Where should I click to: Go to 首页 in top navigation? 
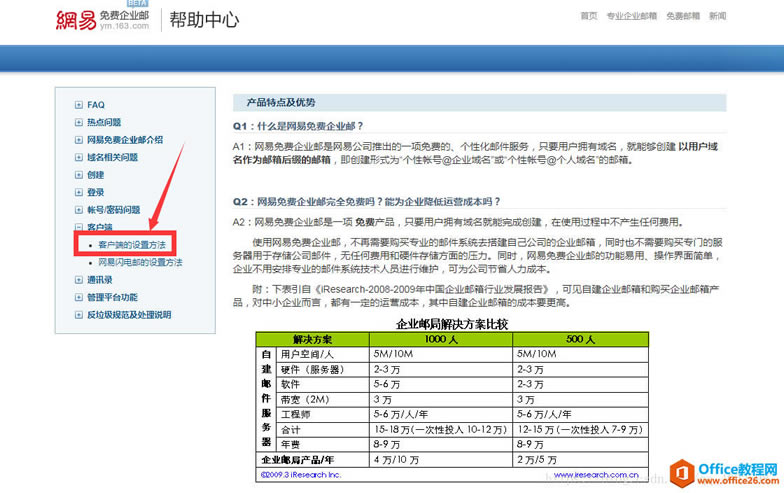coord(589,16)
